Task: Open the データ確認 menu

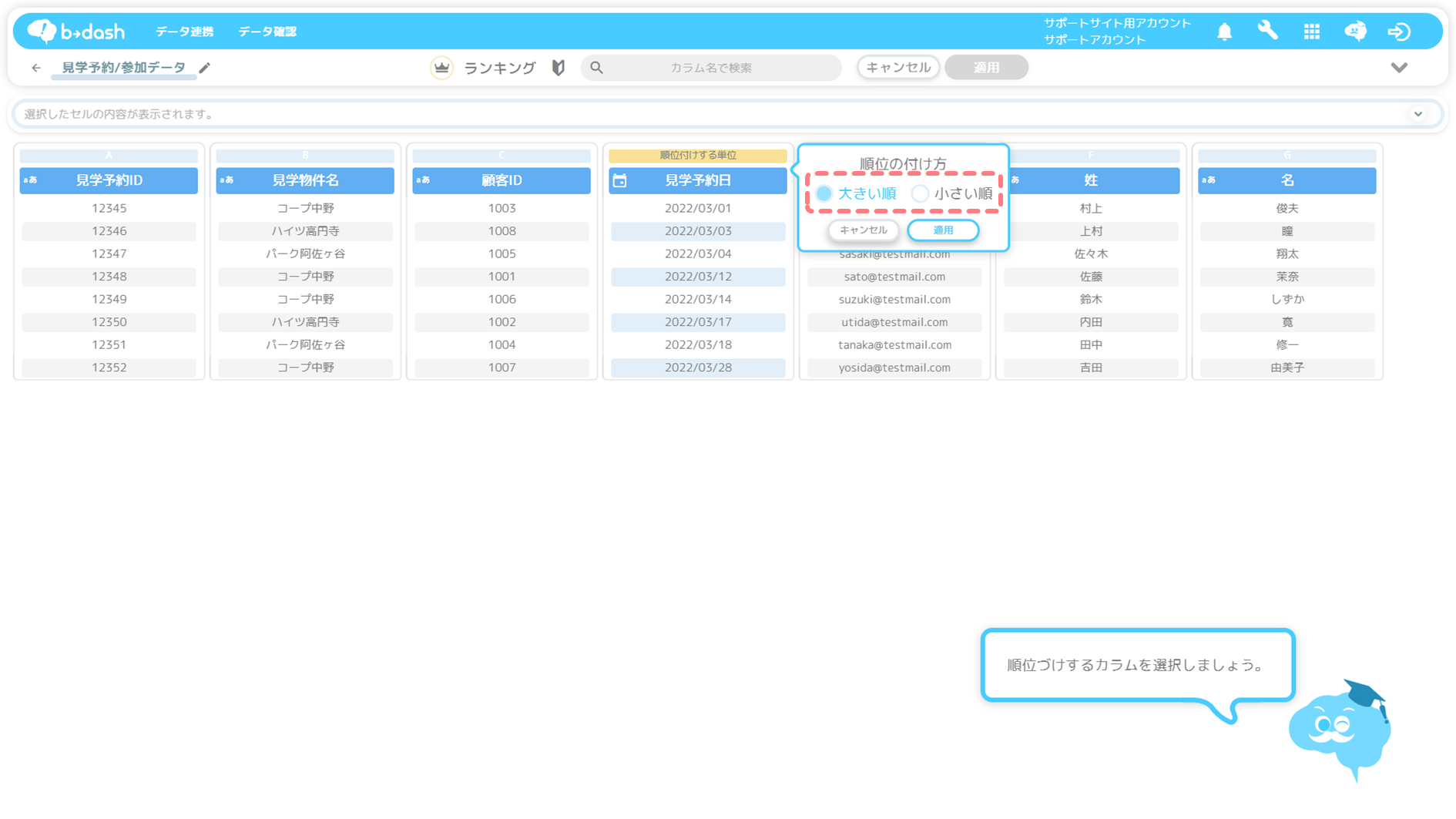Action: tap(267, 32)
